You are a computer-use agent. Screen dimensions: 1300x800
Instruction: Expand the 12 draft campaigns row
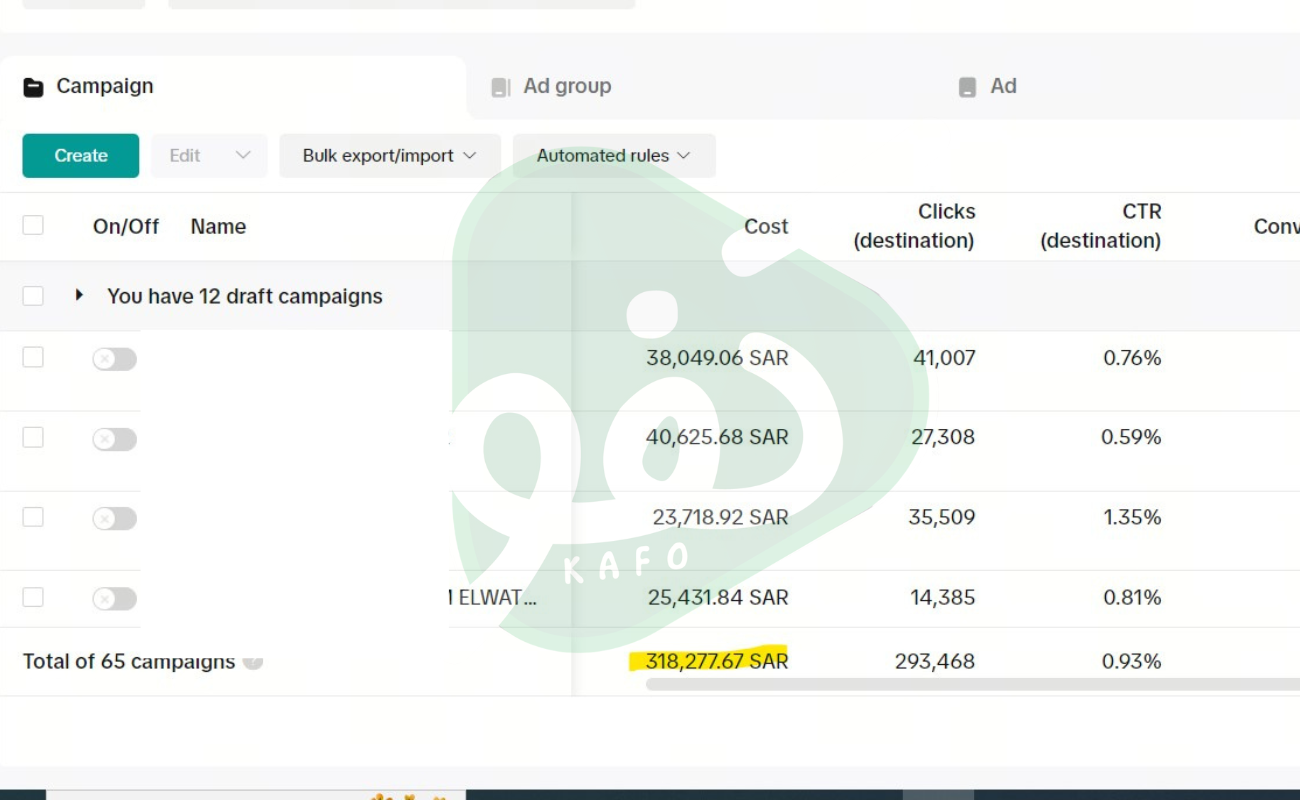tap(79, 296)
